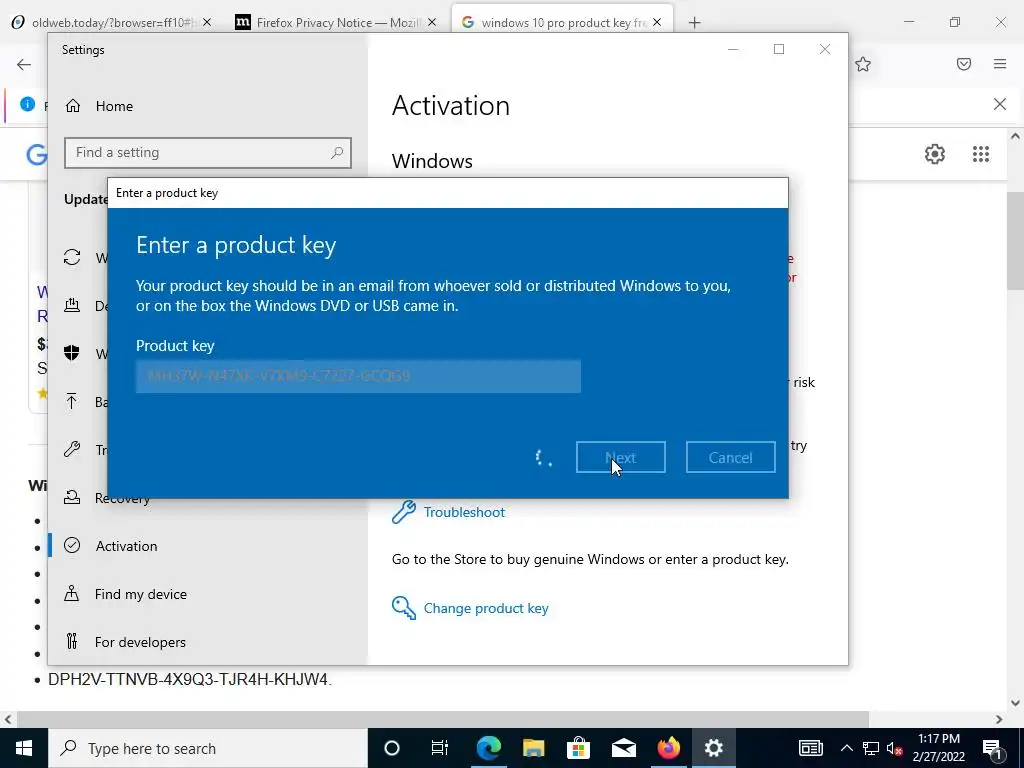The height and width of the screenshot is (768, 1024).
Task: Click the Next button in product key dialog
Action: [620, 457]
